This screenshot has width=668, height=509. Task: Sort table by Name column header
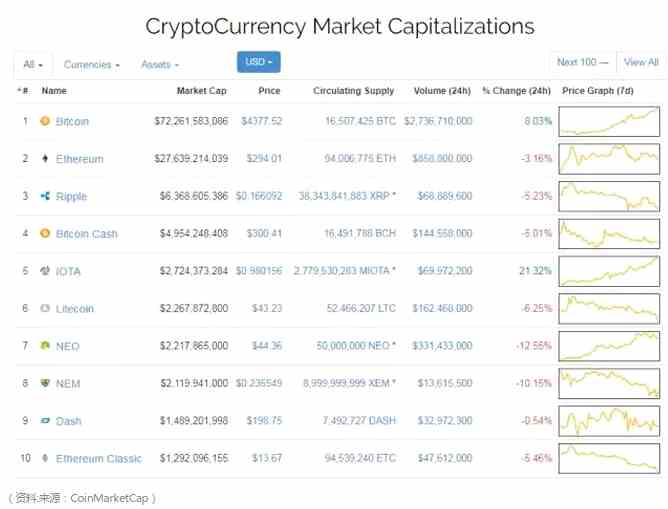point(54,91)
